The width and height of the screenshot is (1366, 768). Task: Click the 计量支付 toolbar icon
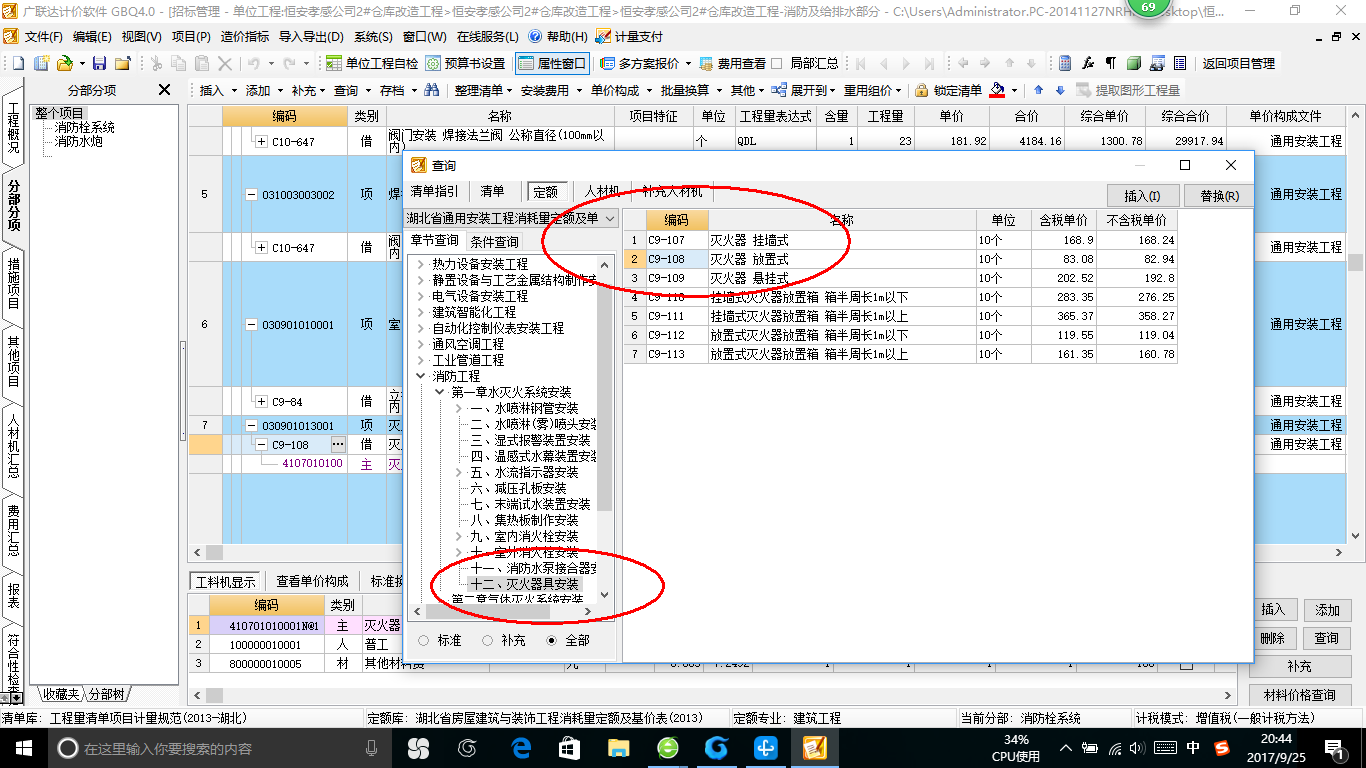point(628,37)
